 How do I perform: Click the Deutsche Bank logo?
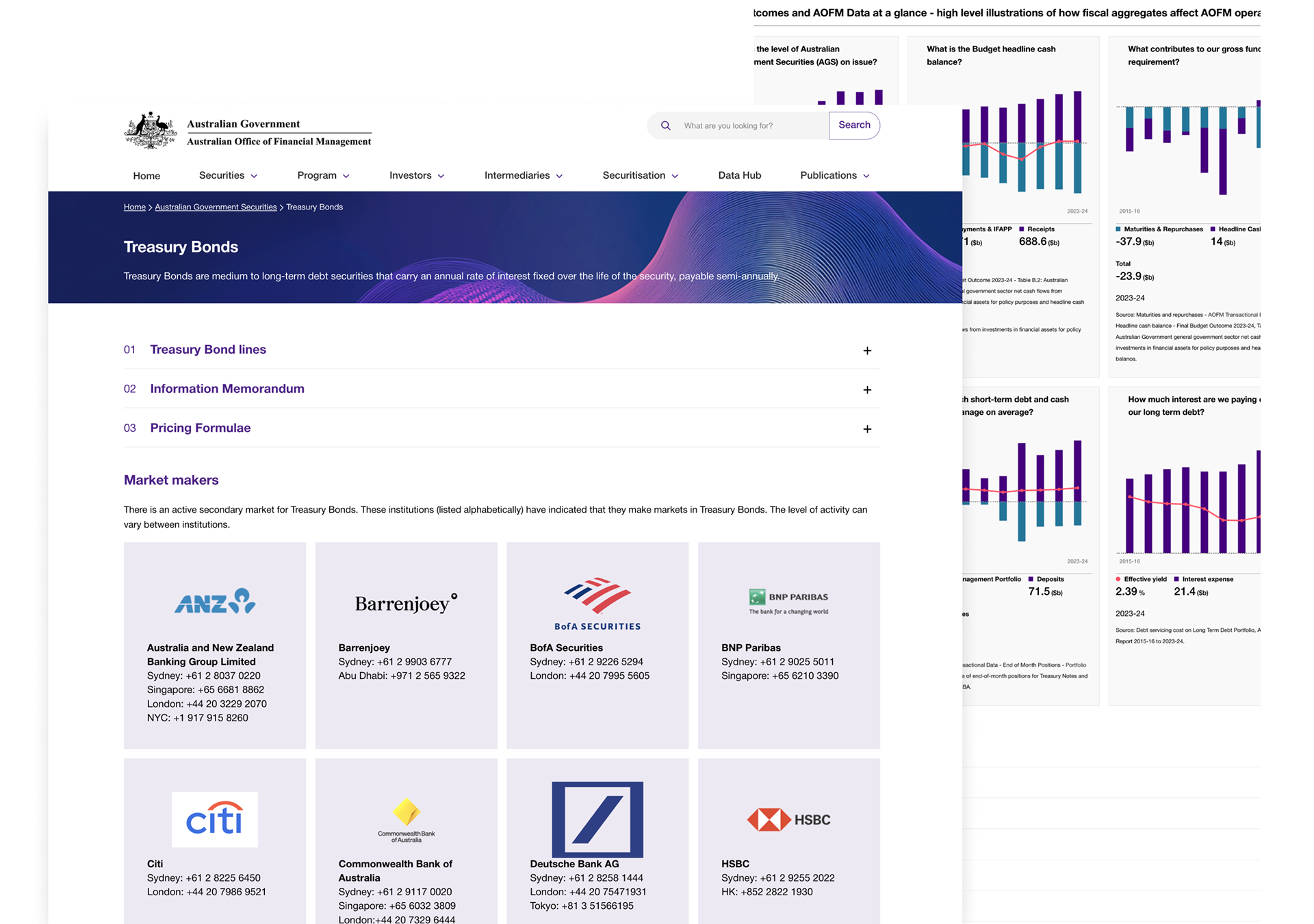tap(597, 819)
